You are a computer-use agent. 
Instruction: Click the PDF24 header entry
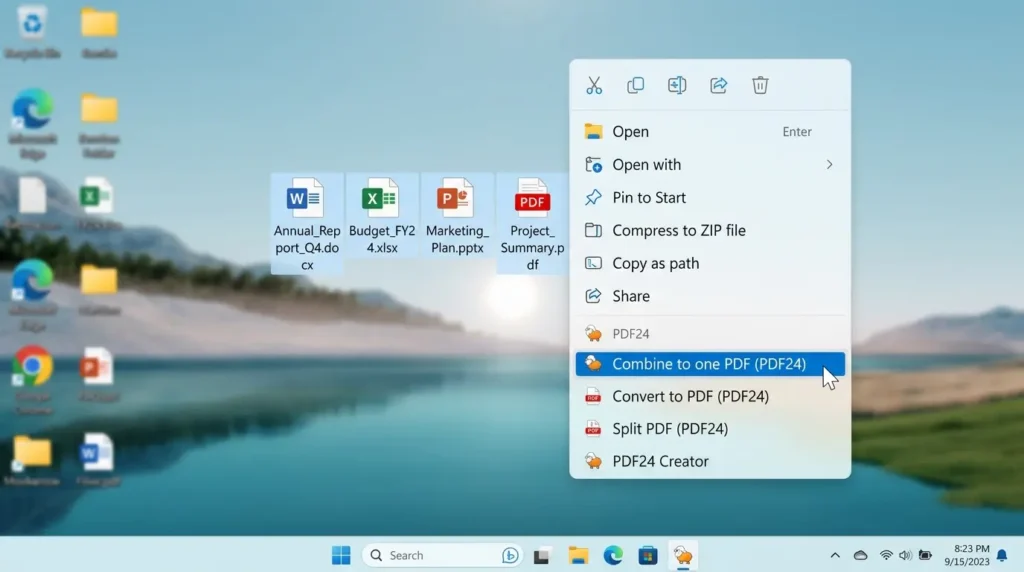tap(710, 334)
